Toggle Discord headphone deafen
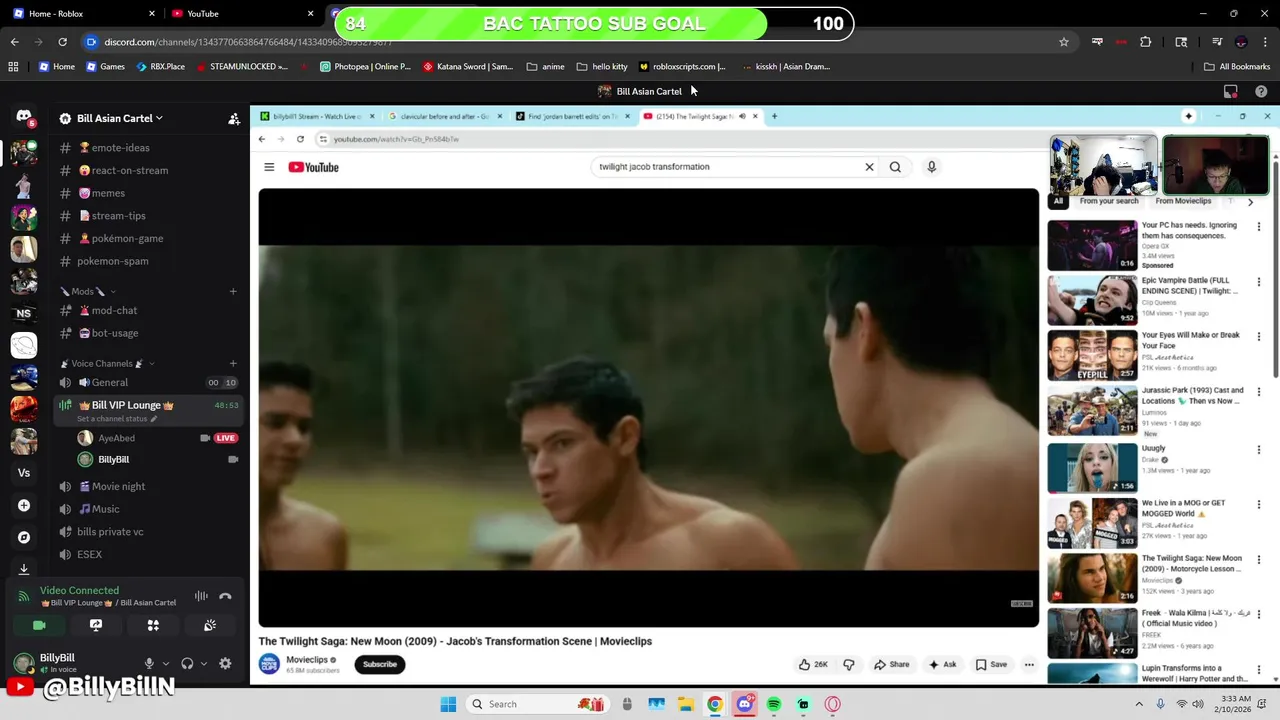The width and height of the screenshot is (1280, 720). click(187, 663)
